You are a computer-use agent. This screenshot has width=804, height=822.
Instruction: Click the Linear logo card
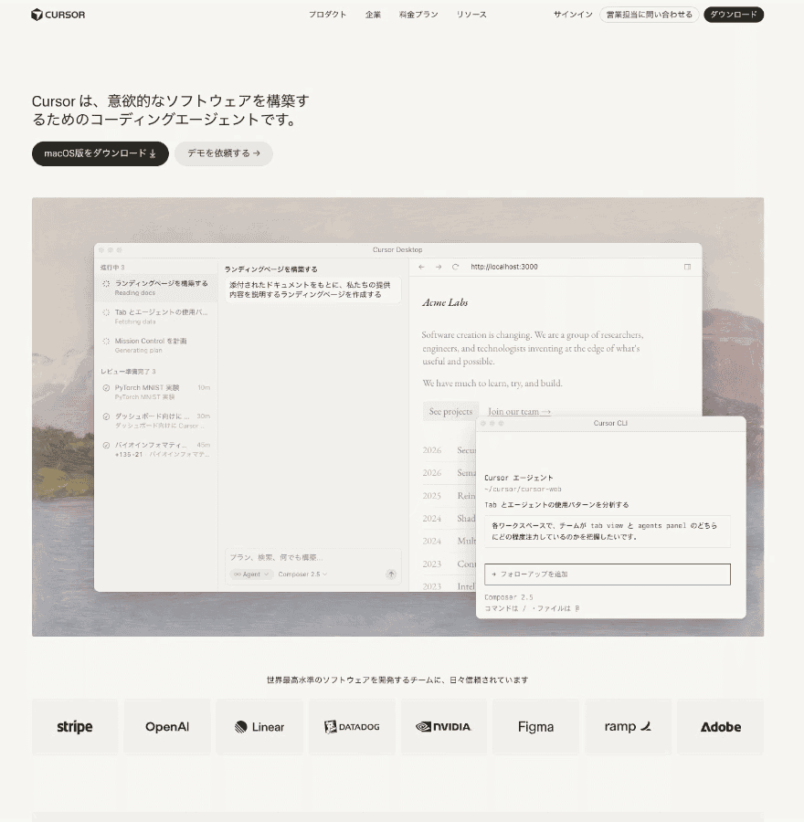tap(259, 727)
